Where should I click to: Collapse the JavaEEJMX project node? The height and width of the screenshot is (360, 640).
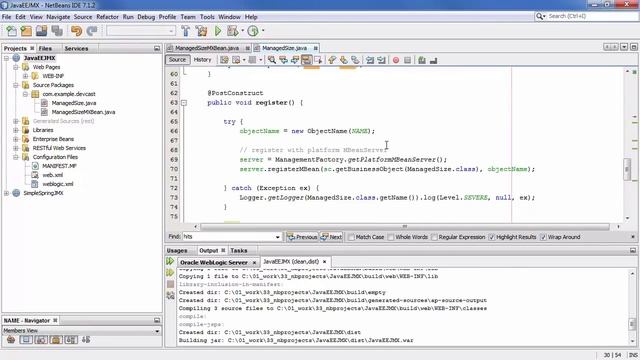6,58
